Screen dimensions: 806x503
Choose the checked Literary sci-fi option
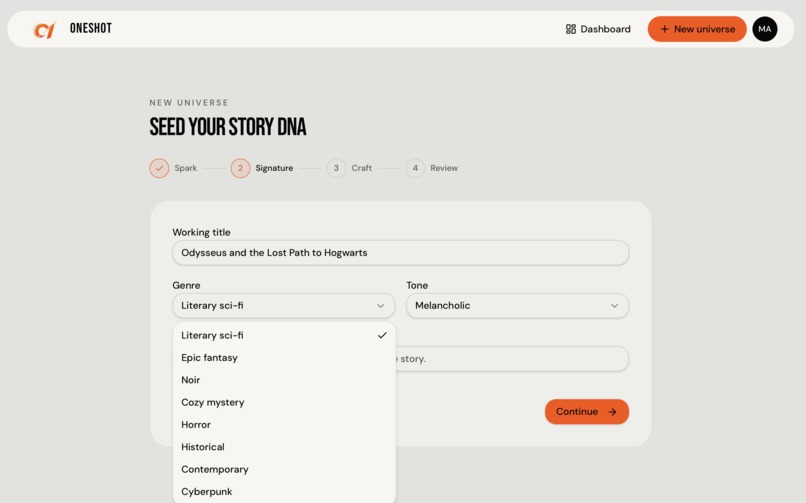tap(284, 336)
